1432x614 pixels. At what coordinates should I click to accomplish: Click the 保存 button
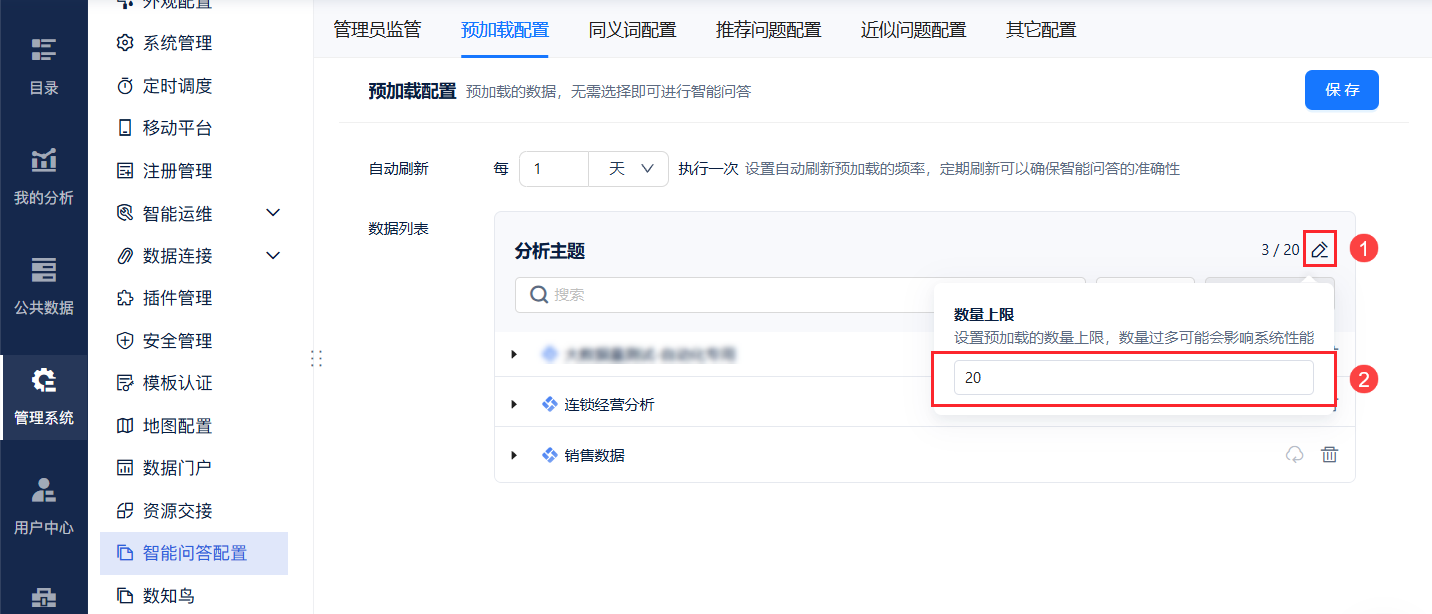(1342, 90)
